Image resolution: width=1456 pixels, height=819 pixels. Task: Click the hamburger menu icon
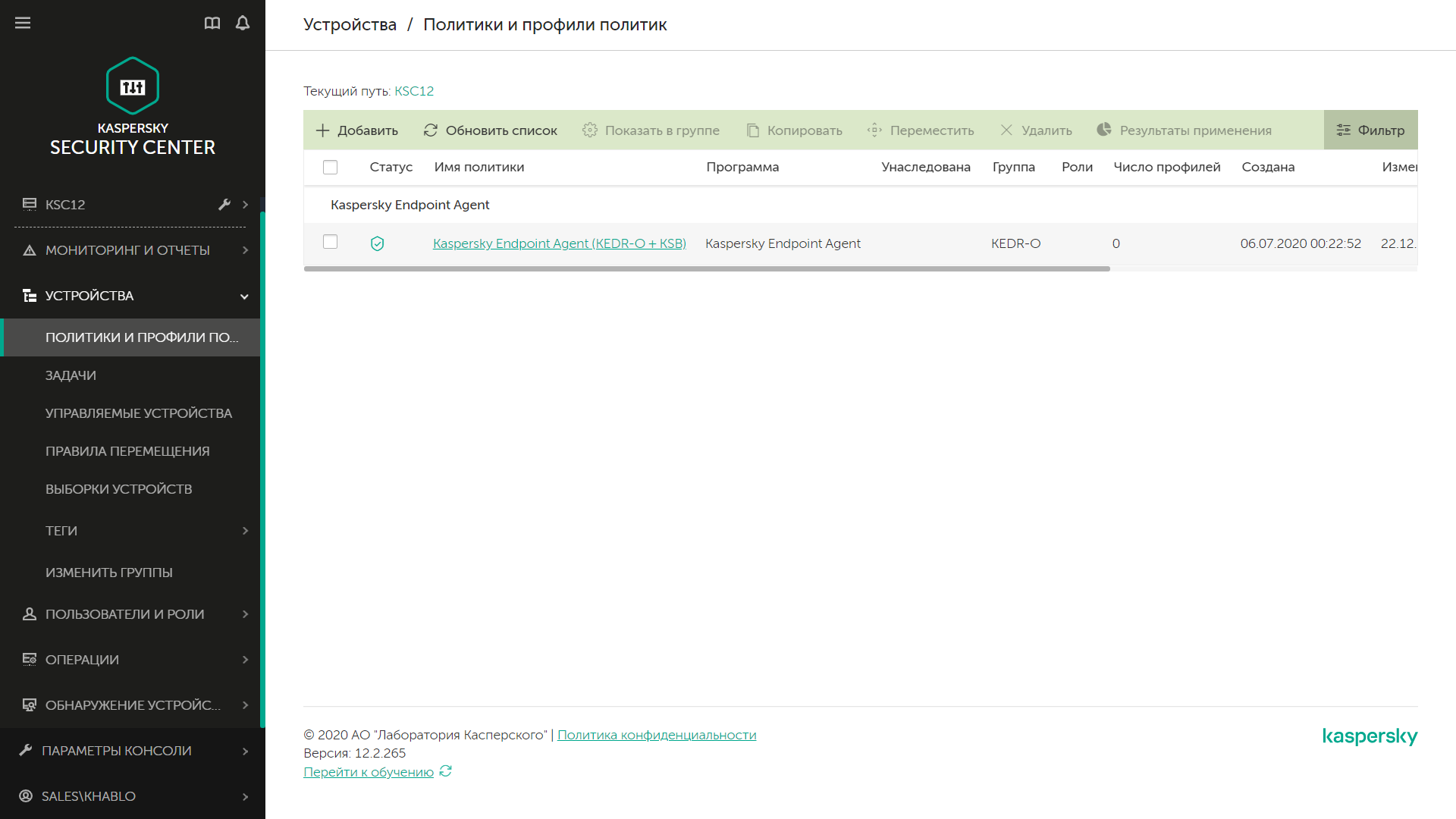point(23,23)
